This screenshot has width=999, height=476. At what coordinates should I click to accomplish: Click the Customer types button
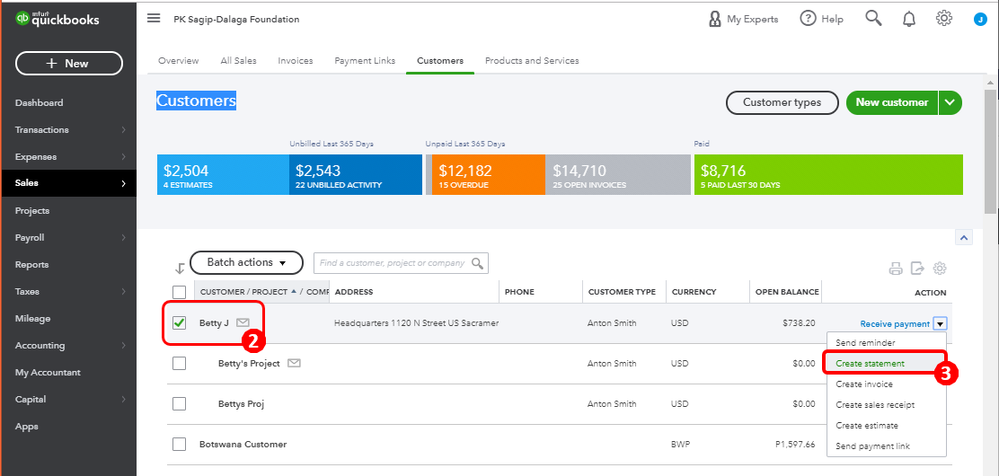(781, 102)
